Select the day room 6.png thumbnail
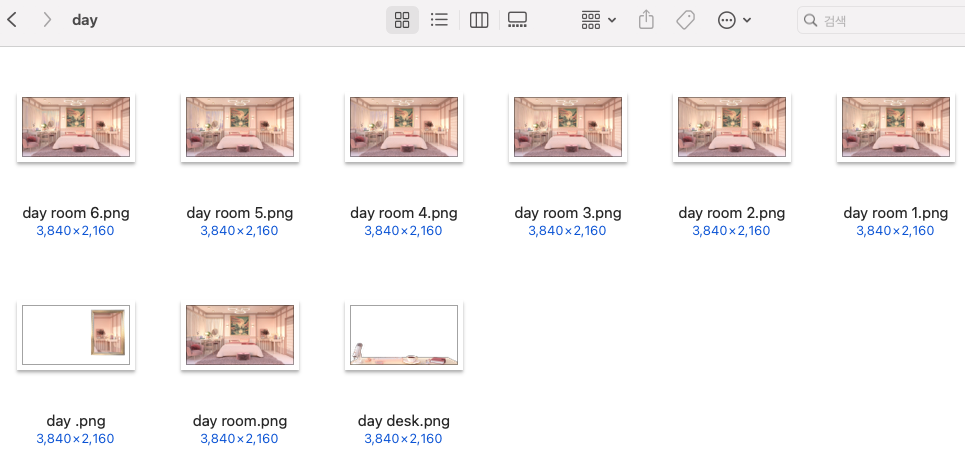Image resolution: width=965 pixels, height=455 pixels. pos(76,126)
